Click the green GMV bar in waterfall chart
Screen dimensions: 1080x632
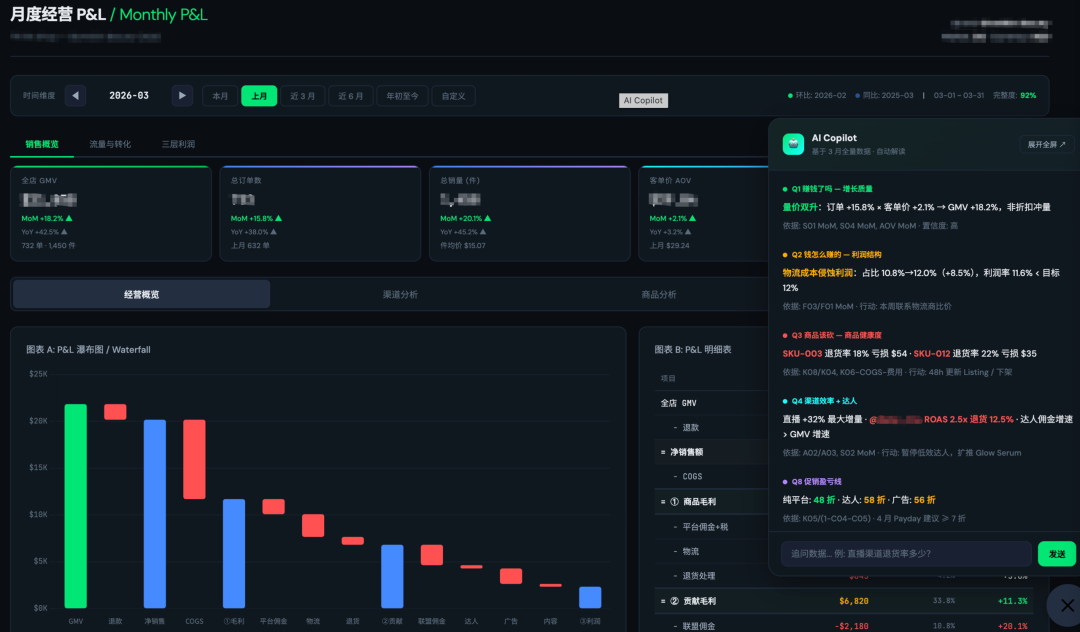point(76,505)
